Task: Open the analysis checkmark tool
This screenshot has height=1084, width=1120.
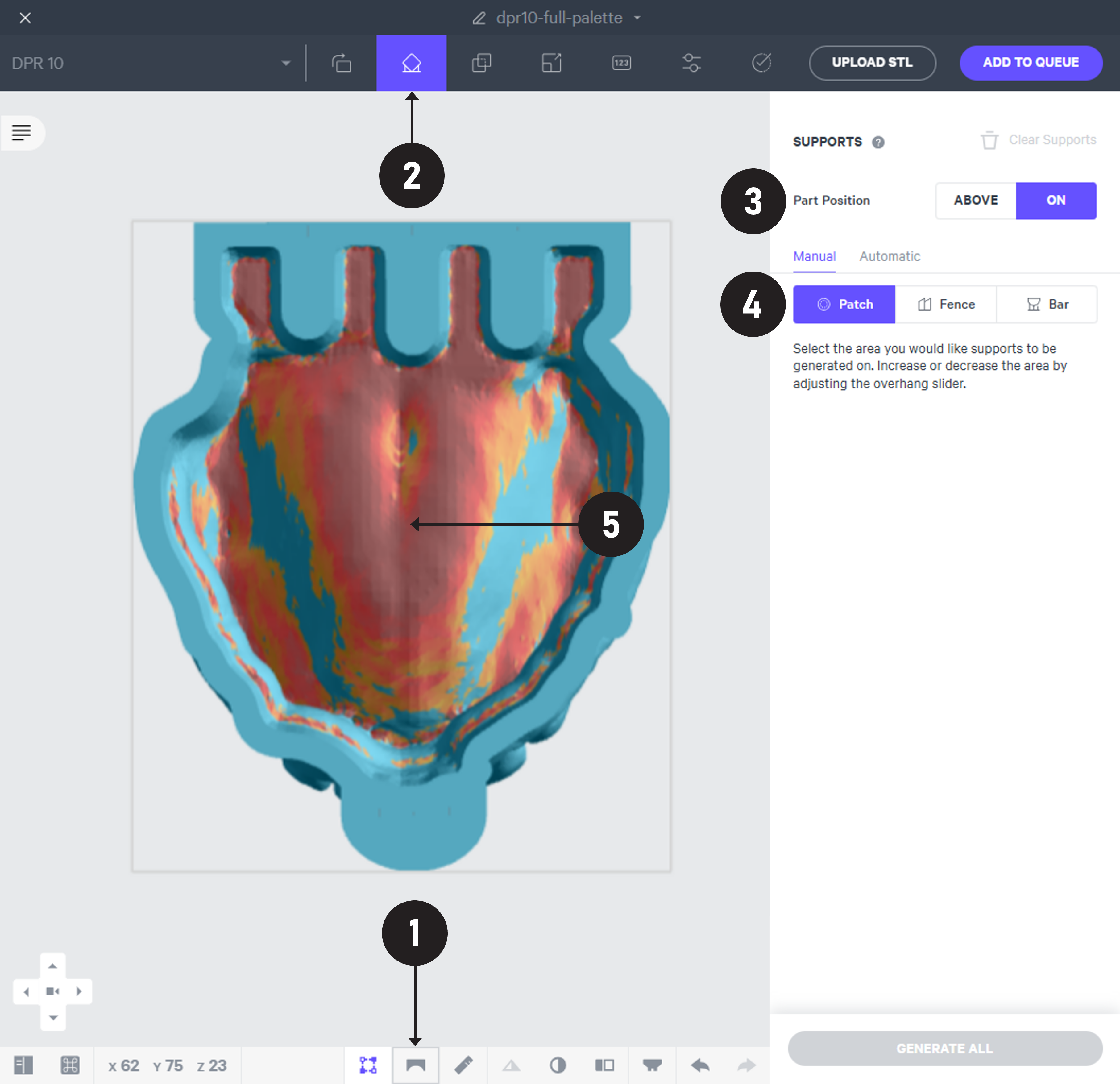Action: [x=762, y=63]
